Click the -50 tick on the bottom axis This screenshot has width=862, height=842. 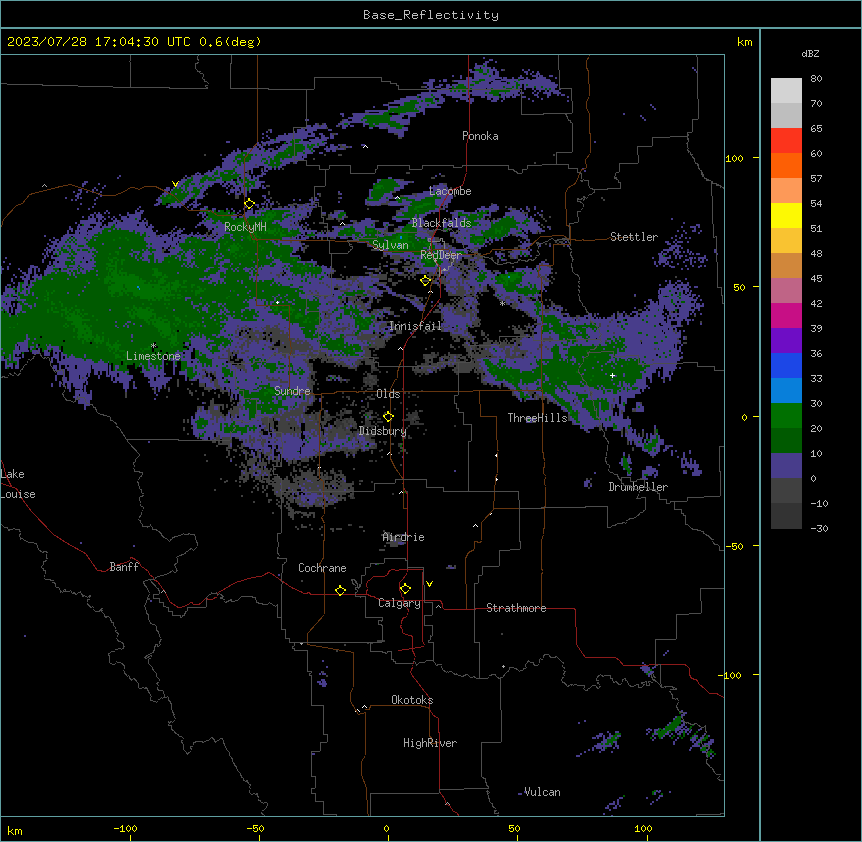click(255, 828)
